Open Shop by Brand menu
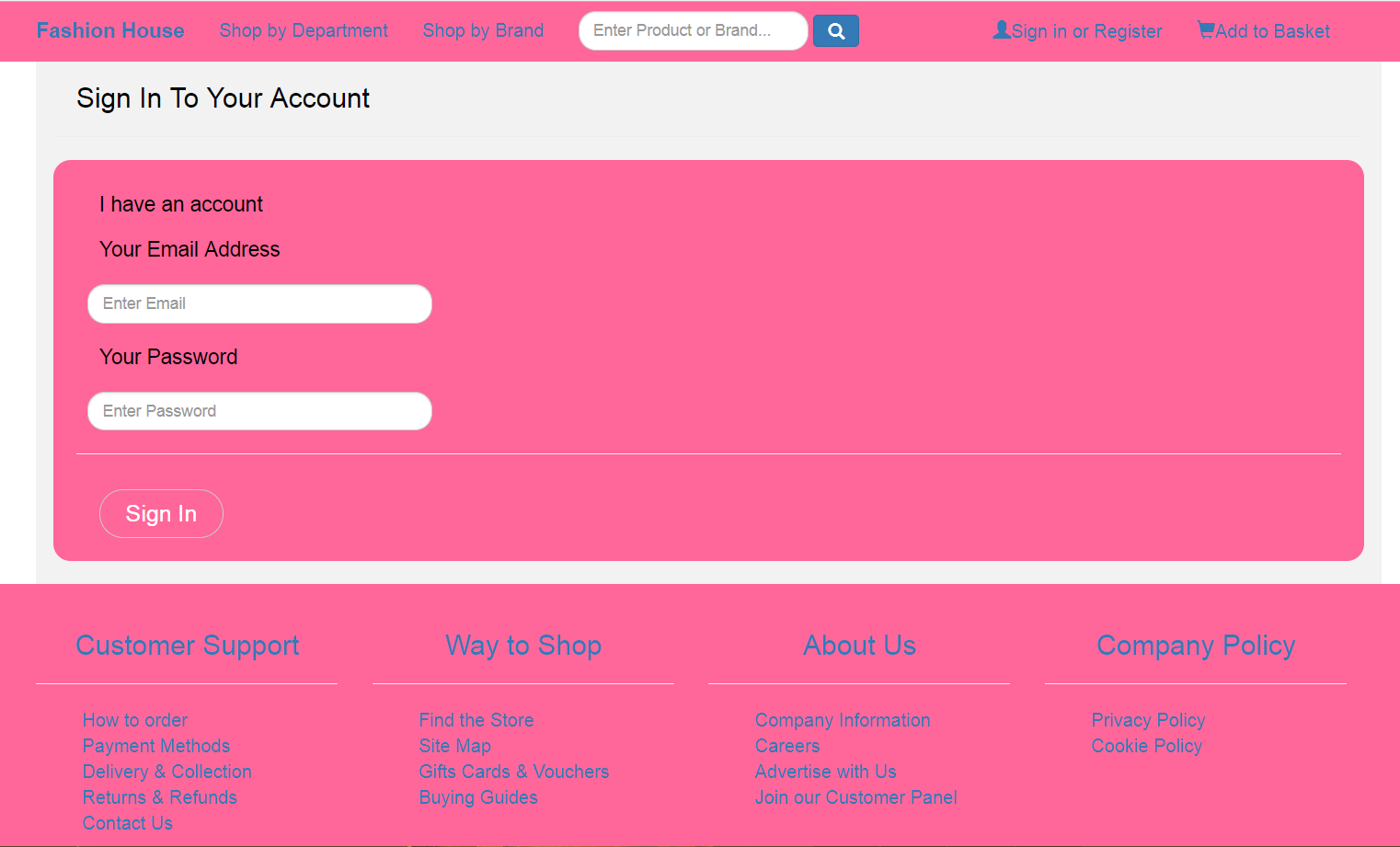The height and width of the screenshot is (847, 1400). (x=483, y=30)
